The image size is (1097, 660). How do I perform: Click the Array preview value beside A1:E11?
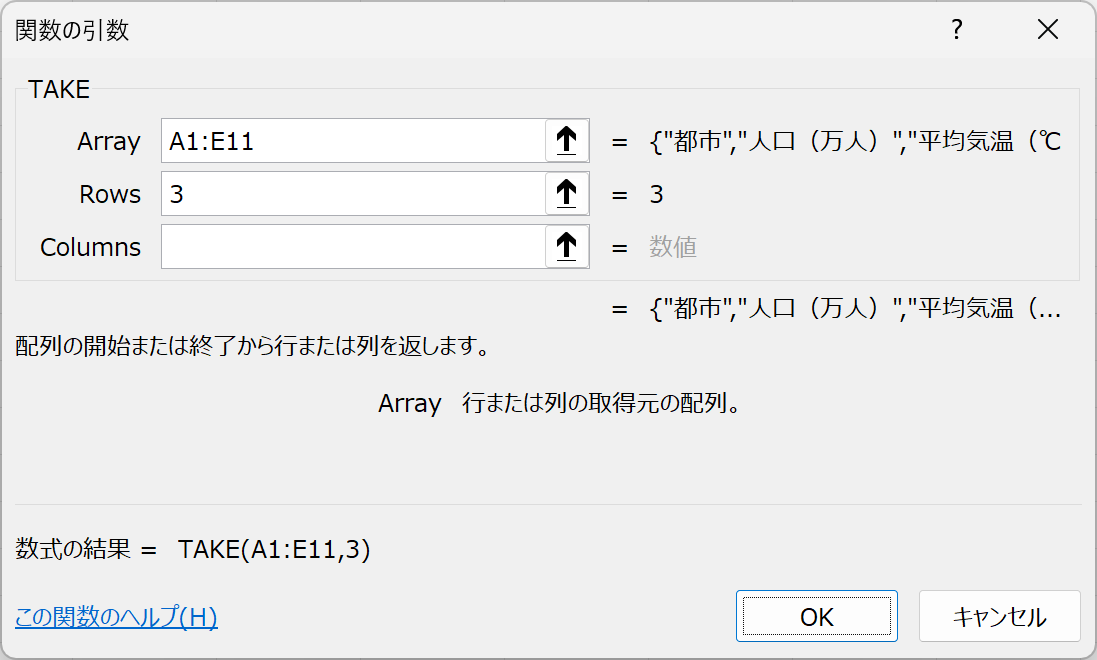tap(855, 141)
